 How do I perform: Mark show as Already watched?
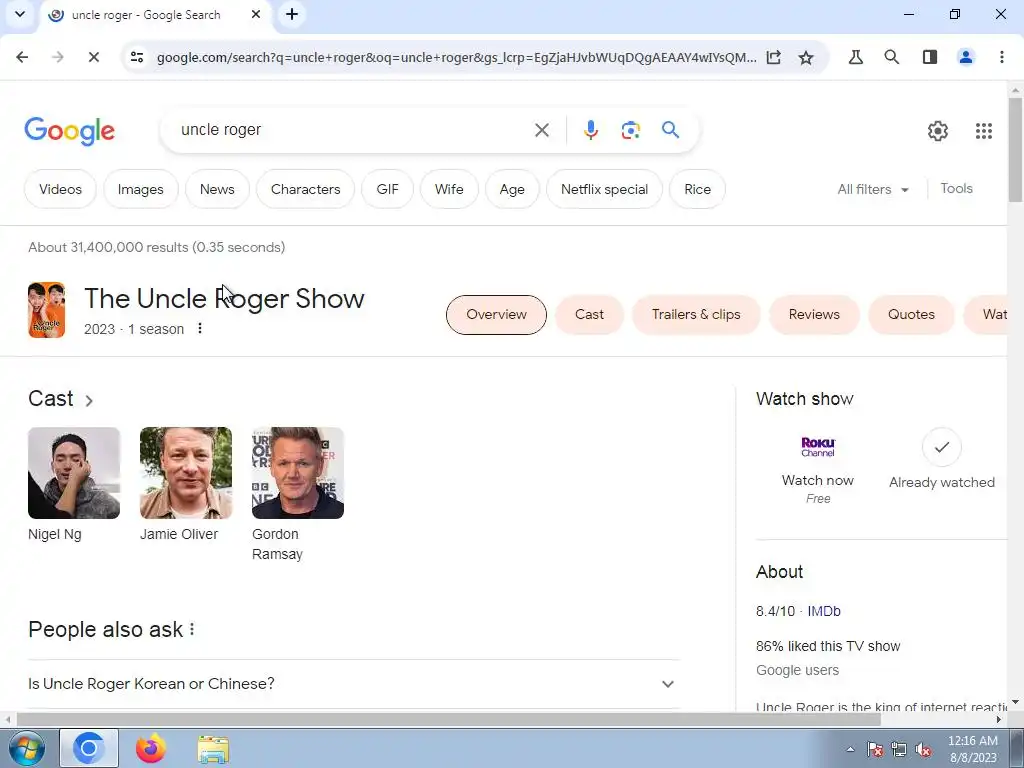(942, 460)
